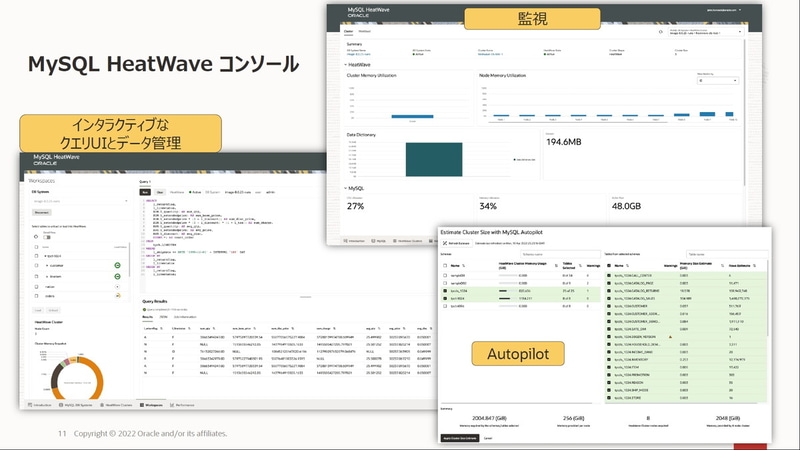This screenshot has height=450, width=800.
Task: Click Workspaces tab in bottom bar
Action: [152, 405]
